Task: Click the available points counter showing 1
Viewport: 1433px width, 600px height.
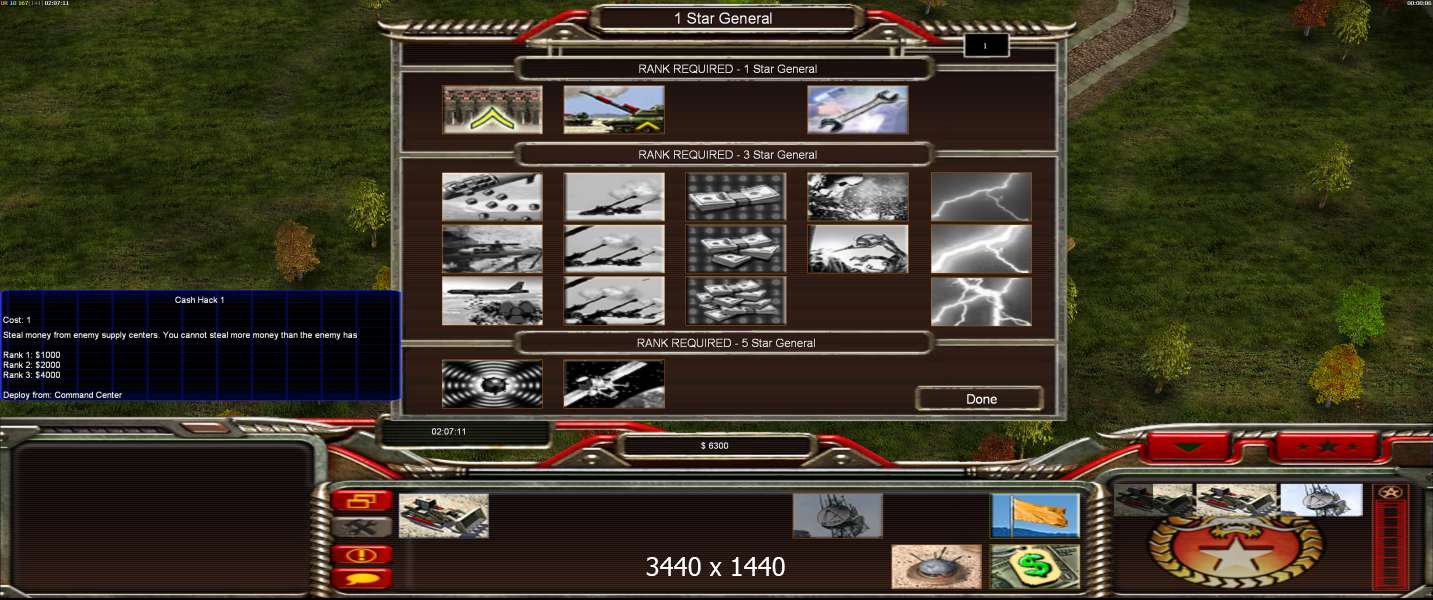Action: coord(985,46)
